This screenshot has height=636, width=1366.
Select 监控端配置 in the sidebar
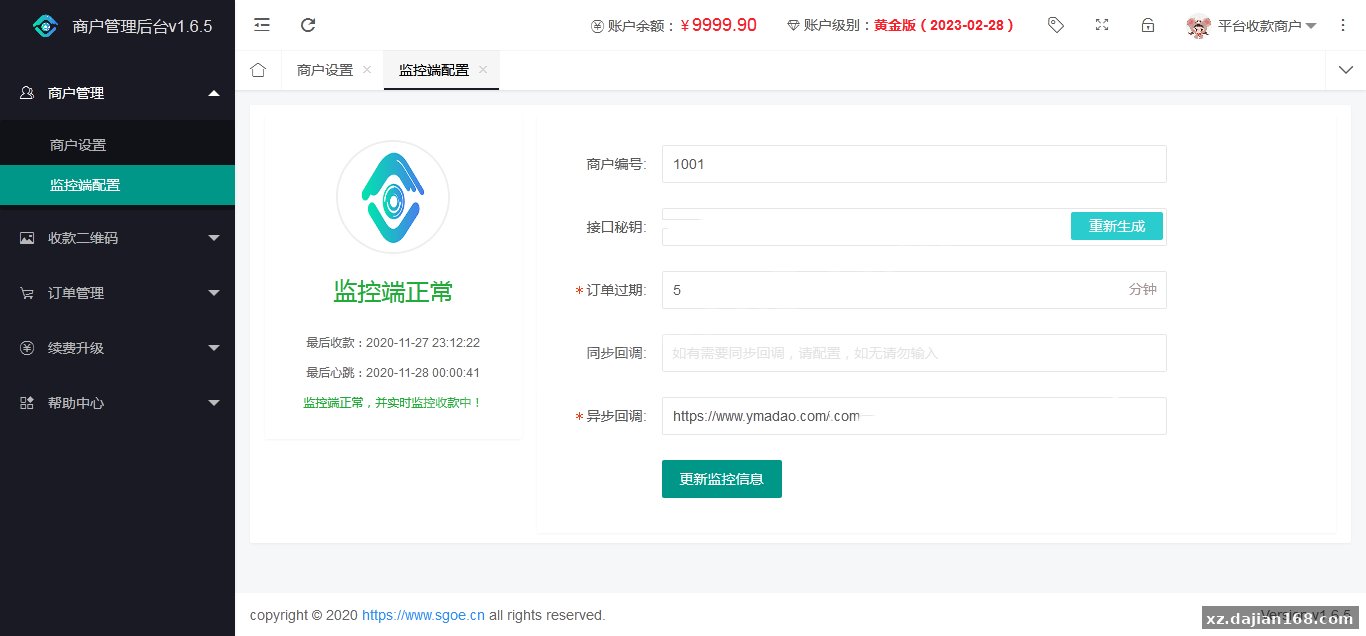(x=117, y=185)
